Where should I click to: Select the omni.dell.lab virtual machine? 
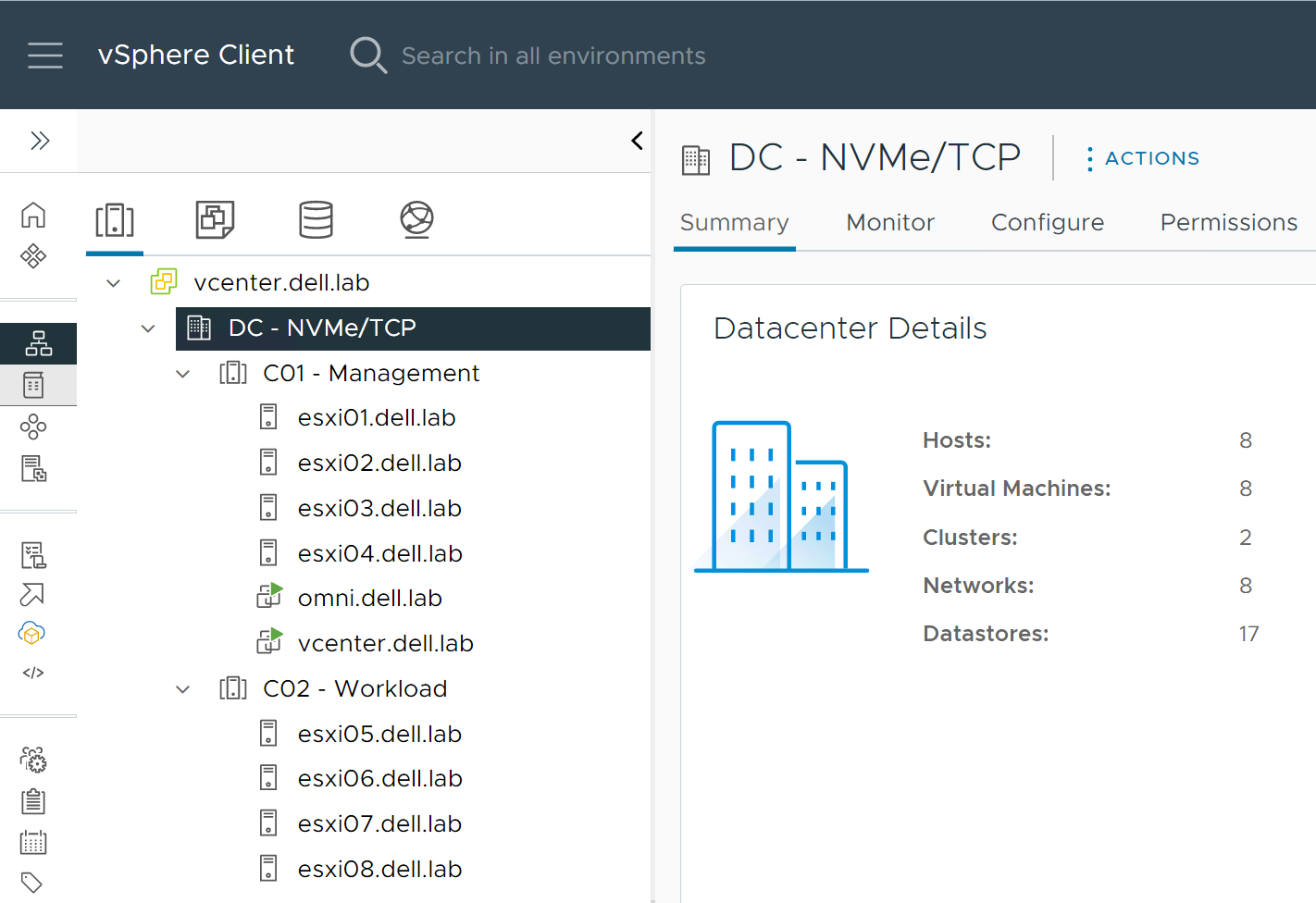[370, 599]
